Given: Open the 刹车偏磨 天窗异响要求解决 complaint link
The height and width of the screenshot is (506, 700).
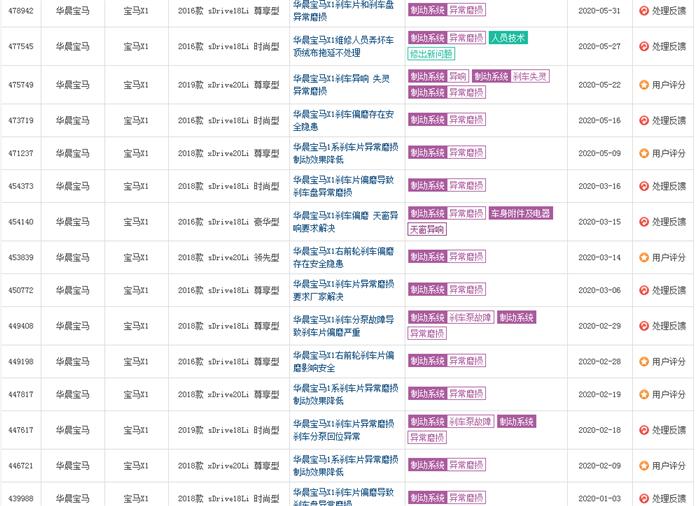Looking at the screenshot, I should tap(343, 221).
